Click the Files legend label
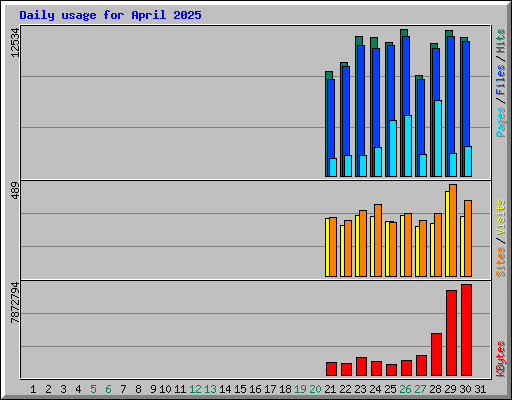512x400 pixels. (x=500, y=80)
